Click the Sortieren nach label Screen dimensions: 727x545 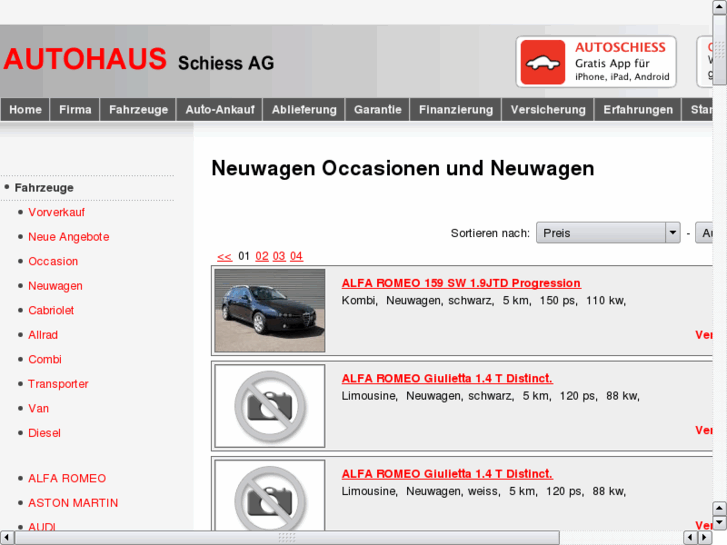pos(490,233)
